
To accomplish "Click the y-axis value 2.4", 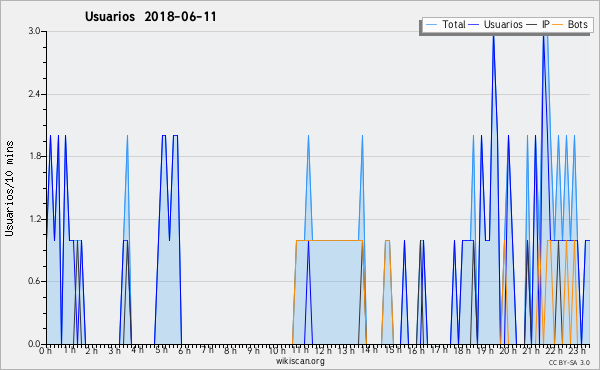I will [34, 94].
